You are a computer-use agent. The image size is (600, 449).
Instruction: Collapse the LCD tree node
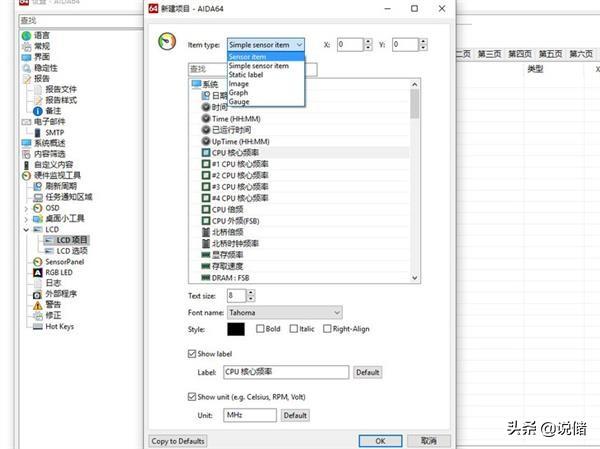click(26, 230)
